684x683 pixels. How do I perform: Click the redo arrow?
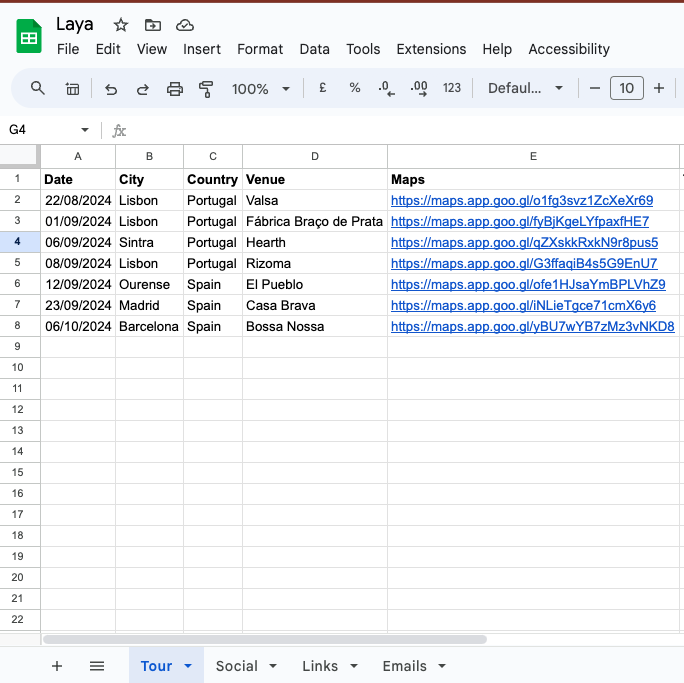(x=143, y=89)
